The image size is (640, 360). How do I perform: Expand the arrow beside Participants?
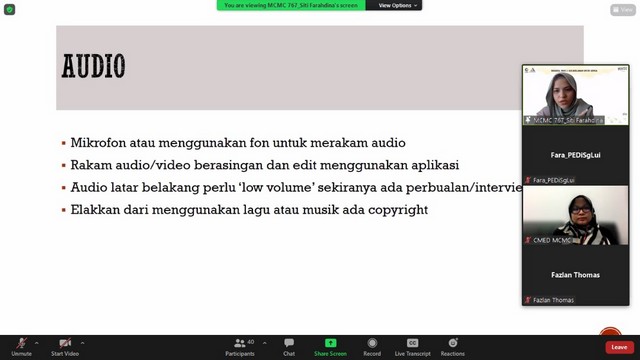click(264, 343)
